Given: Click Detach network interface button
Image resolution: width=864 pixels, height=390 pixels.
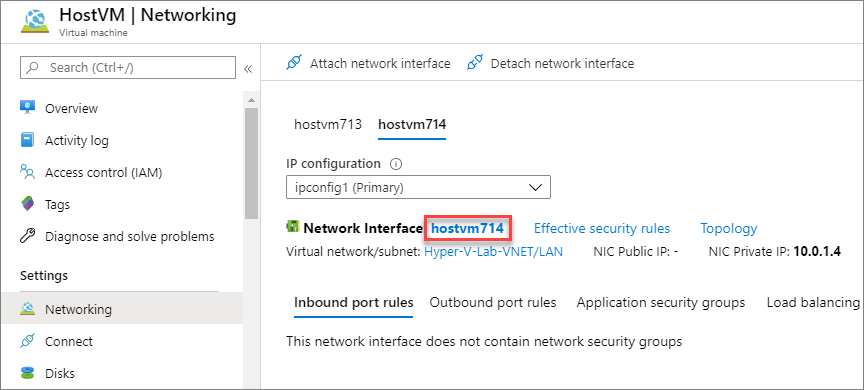Looking at the screenshot, I should pos(550,63).
